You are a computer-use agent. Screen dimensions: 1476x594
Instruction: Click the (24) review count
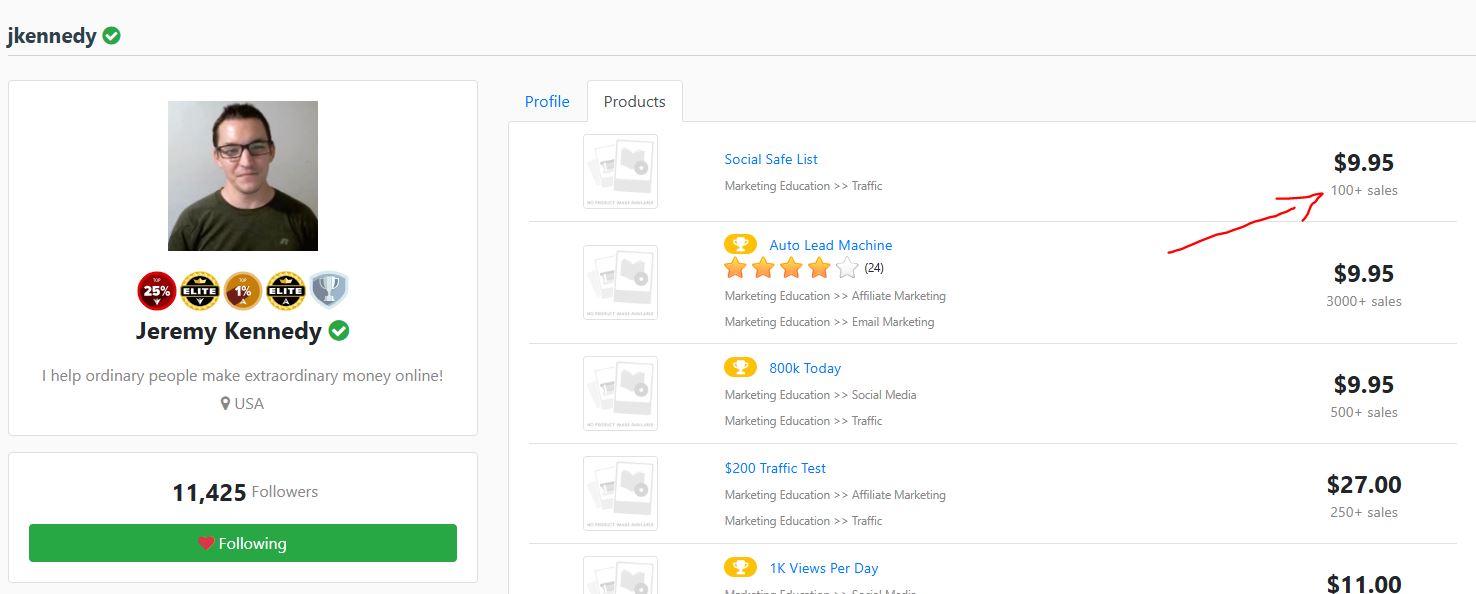coord(874,268)
